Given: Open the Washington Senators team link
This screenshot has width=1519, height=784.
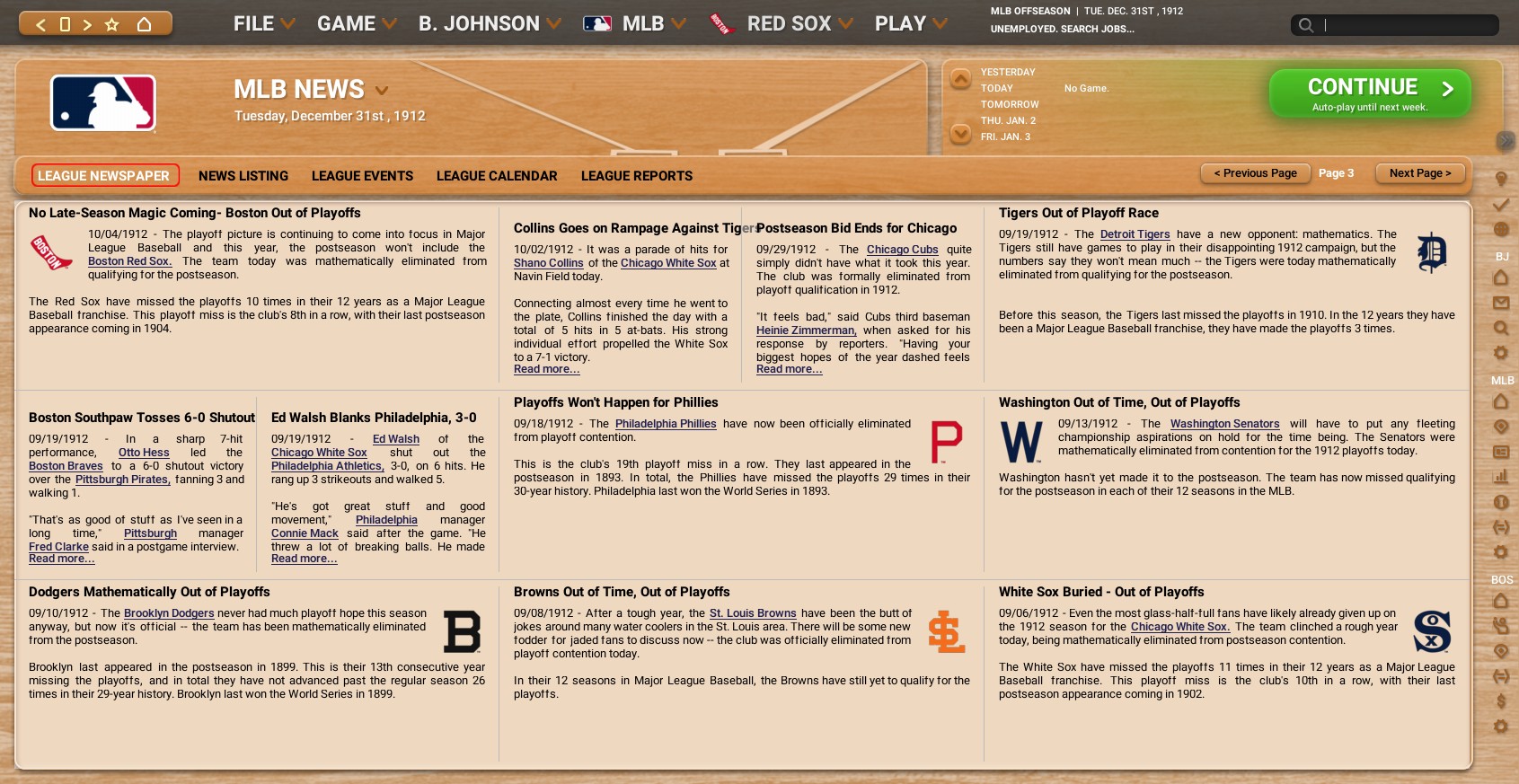Looking at the screenshot, I should coord(1224,424).
